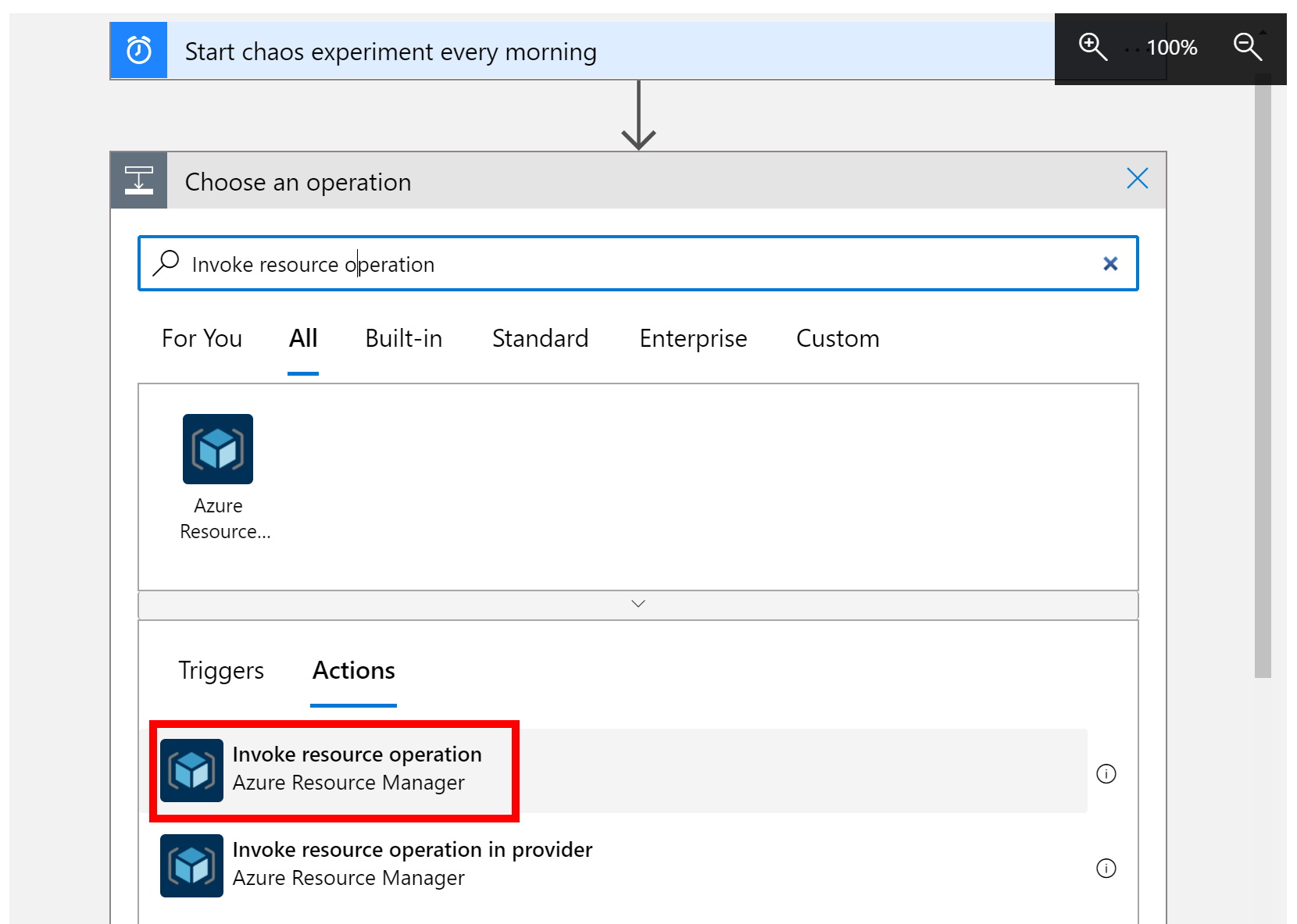Close the Choose an operation panel
The image size is (1297, 924).
[1137, 179]
